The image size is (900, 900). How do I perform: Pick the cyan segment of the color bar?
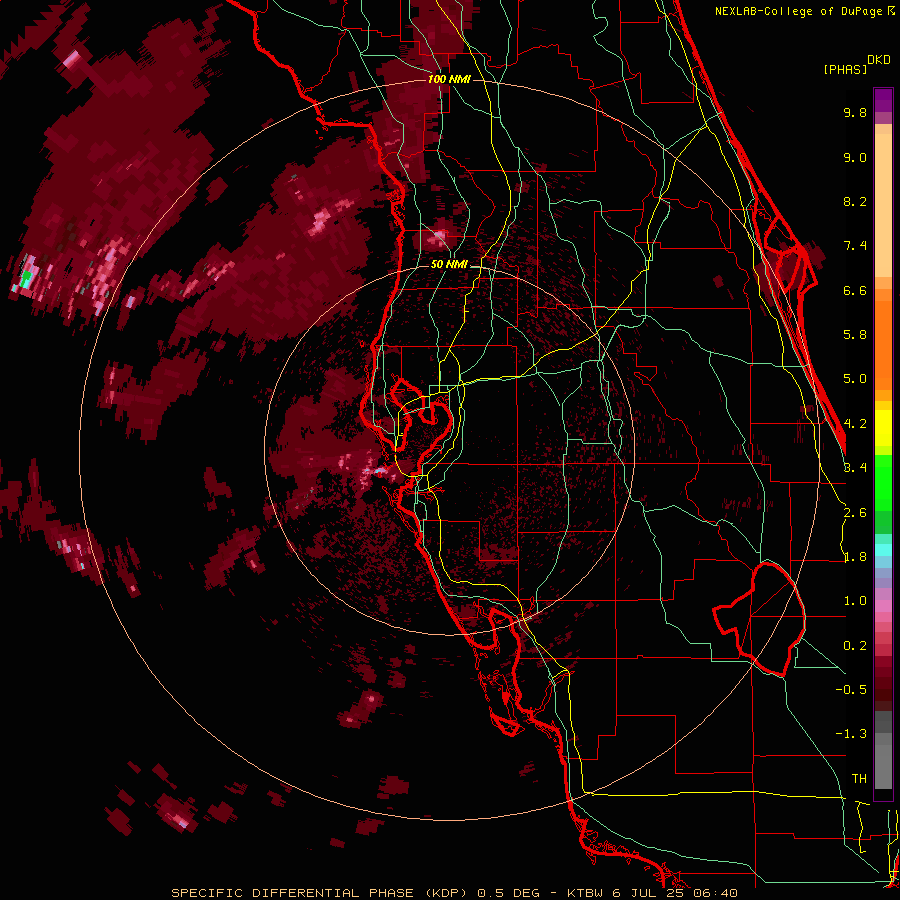(883, 550)
